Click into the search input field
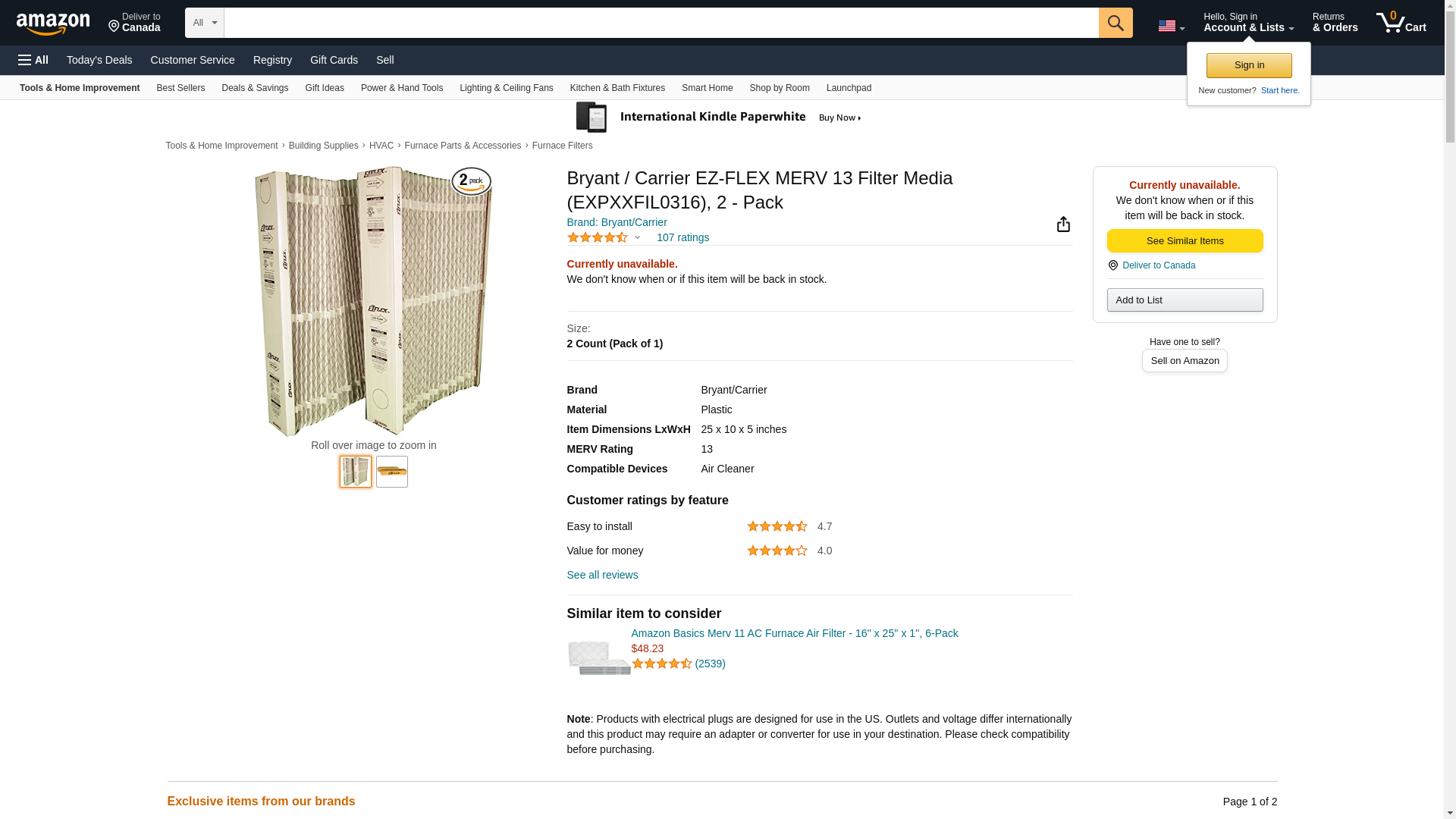This screenshot has height=819, width=1456. click(x=661, y=23)
